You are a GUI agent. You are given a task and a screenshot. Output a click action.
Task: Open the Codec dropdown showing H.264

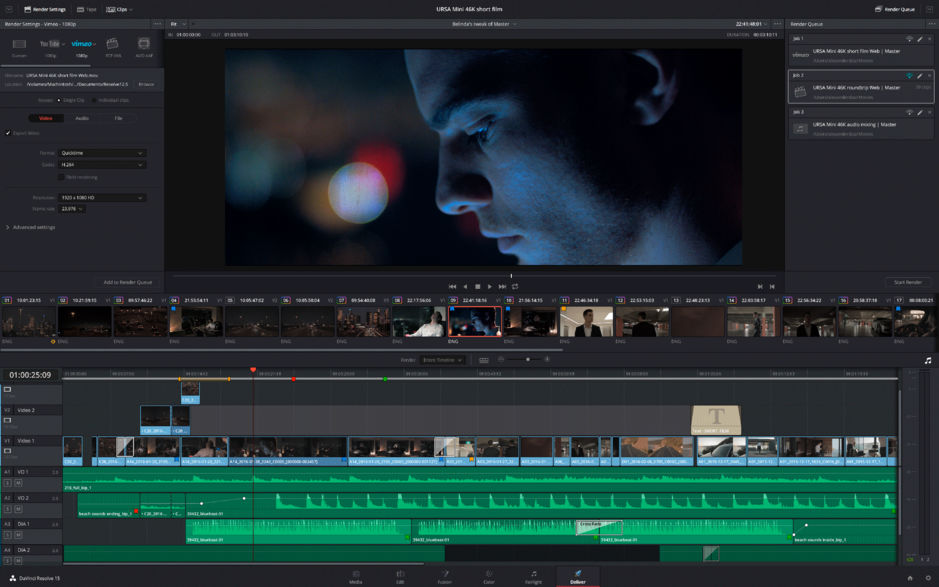[102, 162]
